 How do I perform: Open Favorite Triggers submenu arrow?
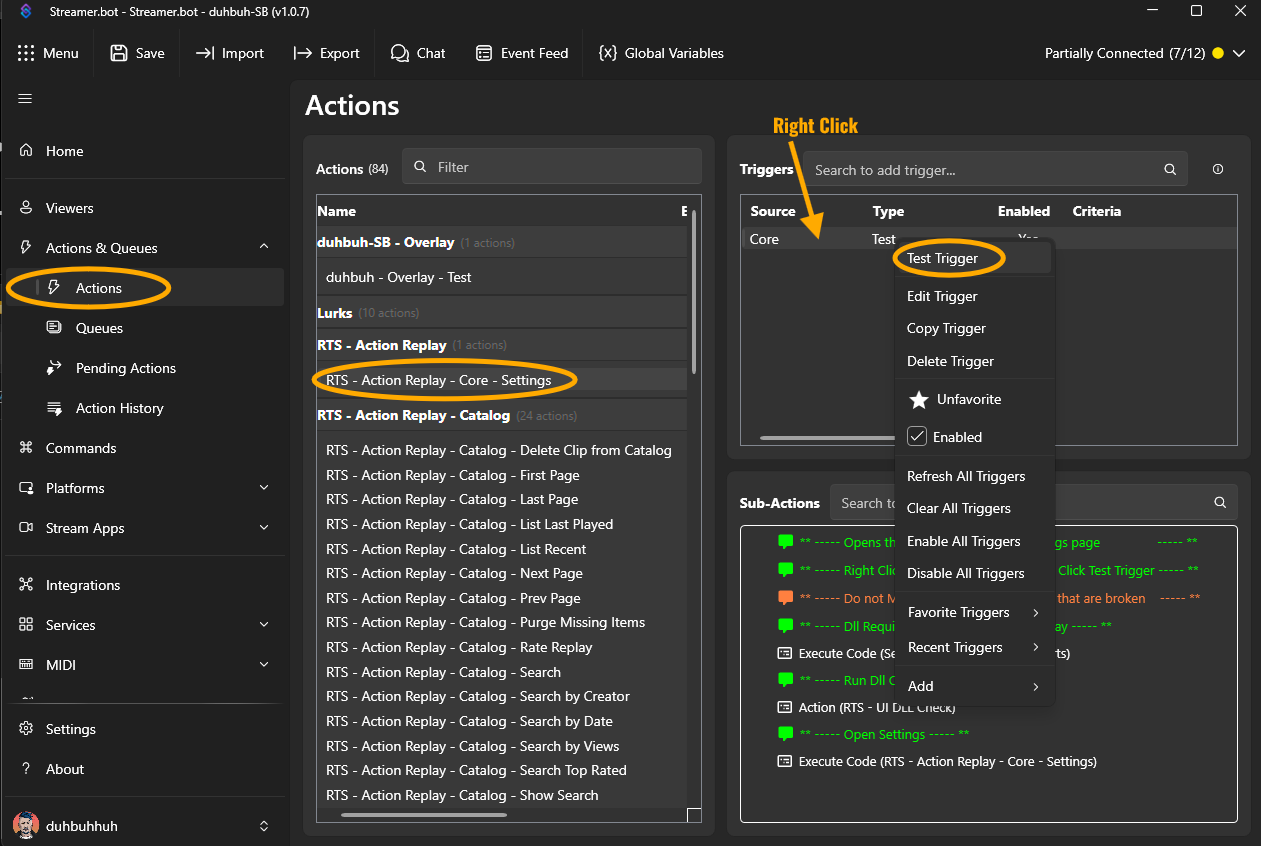pyautogui.click(x=1036, y=612)
